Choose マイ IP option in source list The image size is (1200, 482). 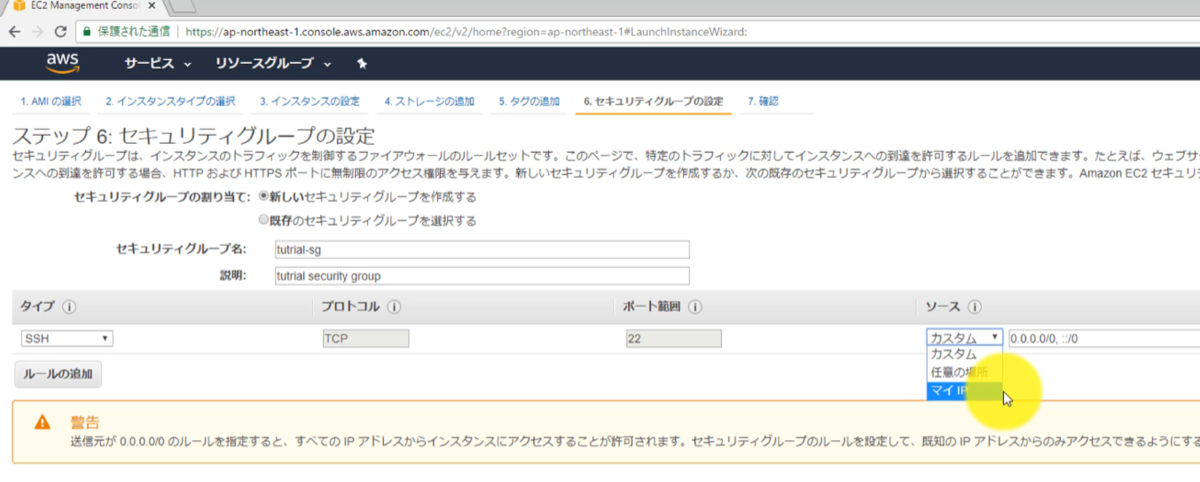click(x=964, y=390)
